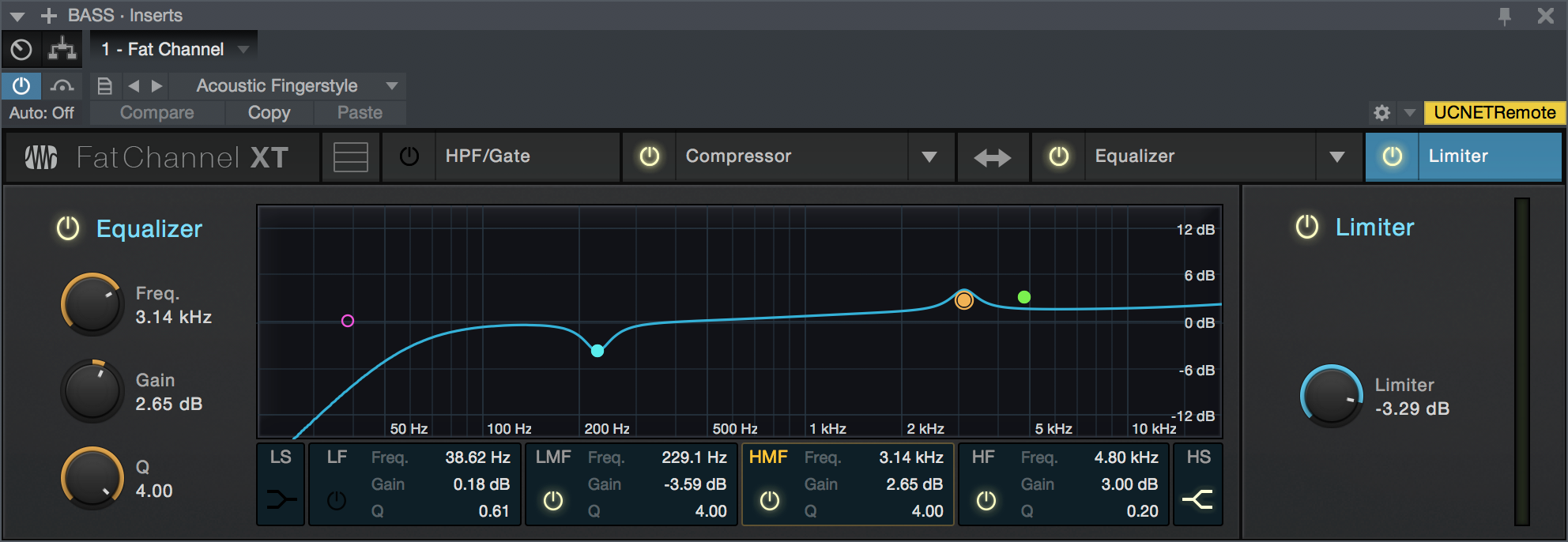
Task: Open the 1 - Fat Channel plugin dropdown
Action: (x=175, y=50)
